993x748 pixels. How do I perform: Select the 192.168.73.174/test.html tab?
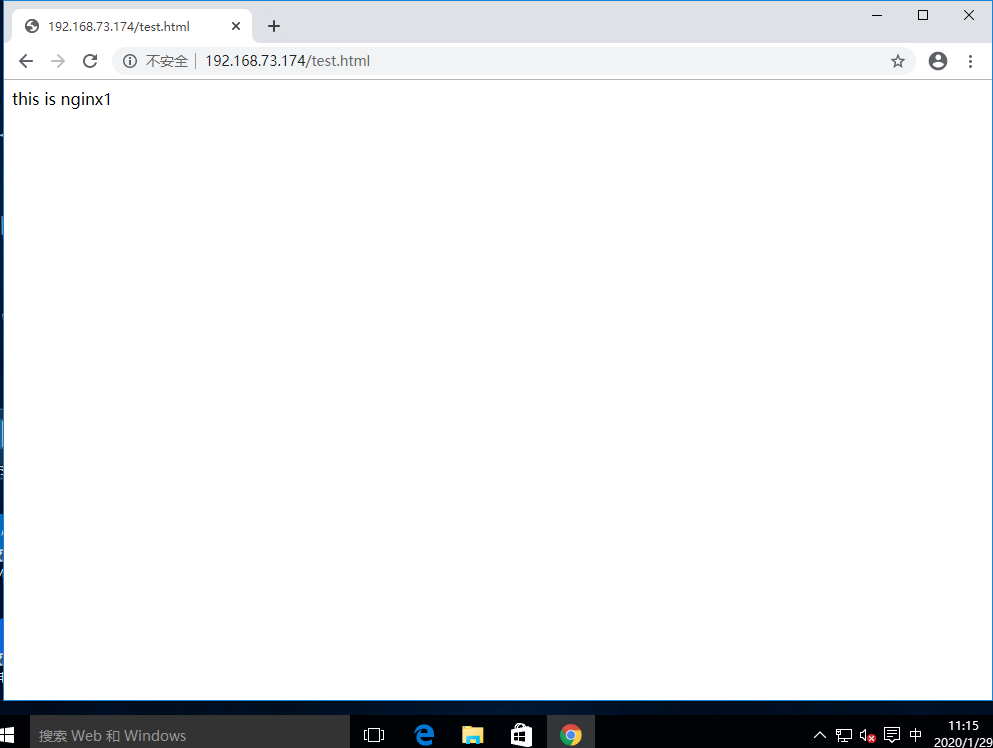(x=132, y=26)
